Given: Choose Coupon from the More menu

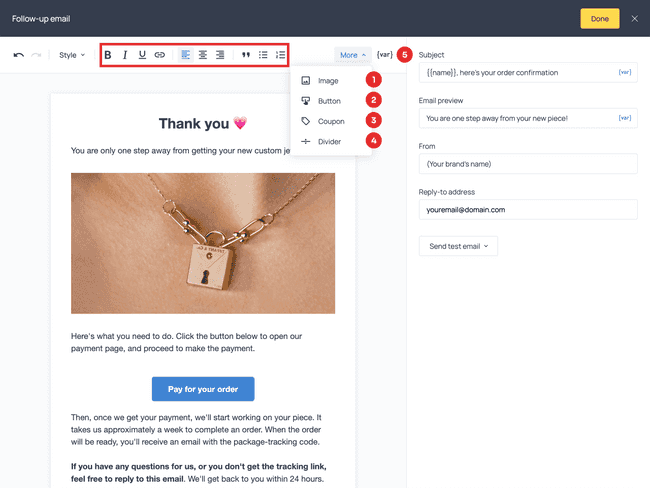Looking at the screenshot, I should pyautogui.click(x=331, y=121).
